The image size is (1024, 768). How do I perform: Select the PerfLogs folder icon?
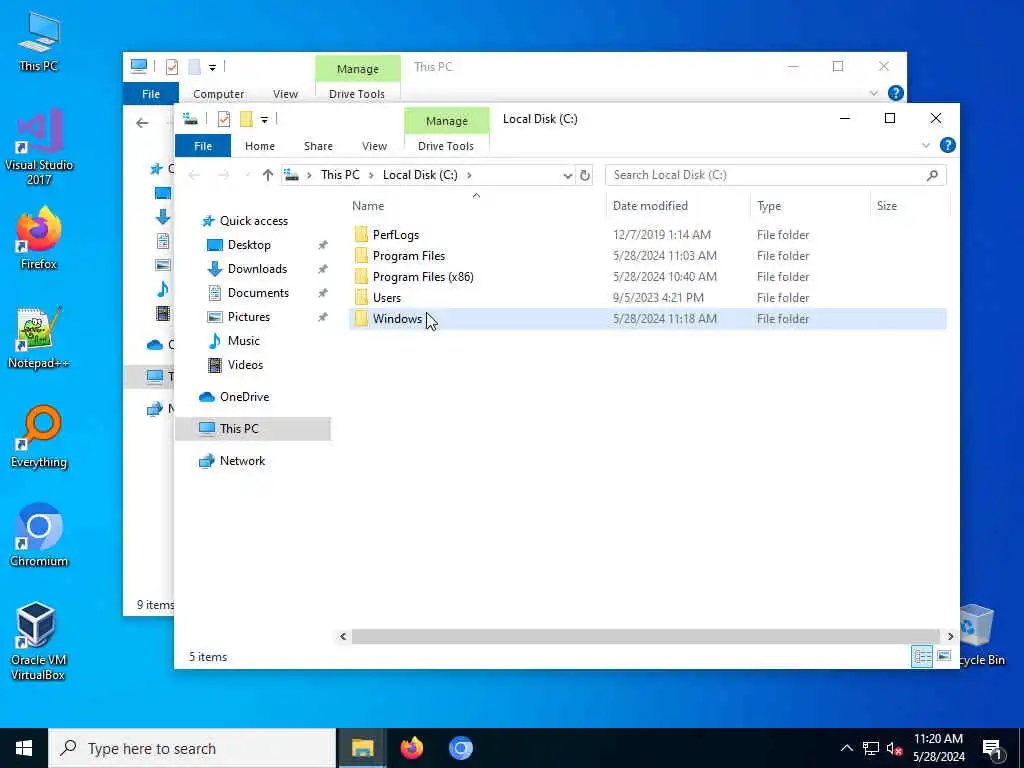(x=361, y=234)
